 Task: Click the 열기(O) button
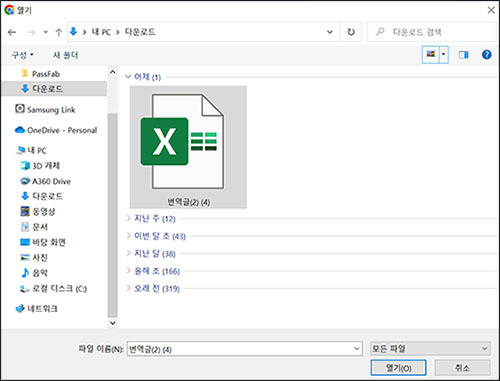(398, 368)
